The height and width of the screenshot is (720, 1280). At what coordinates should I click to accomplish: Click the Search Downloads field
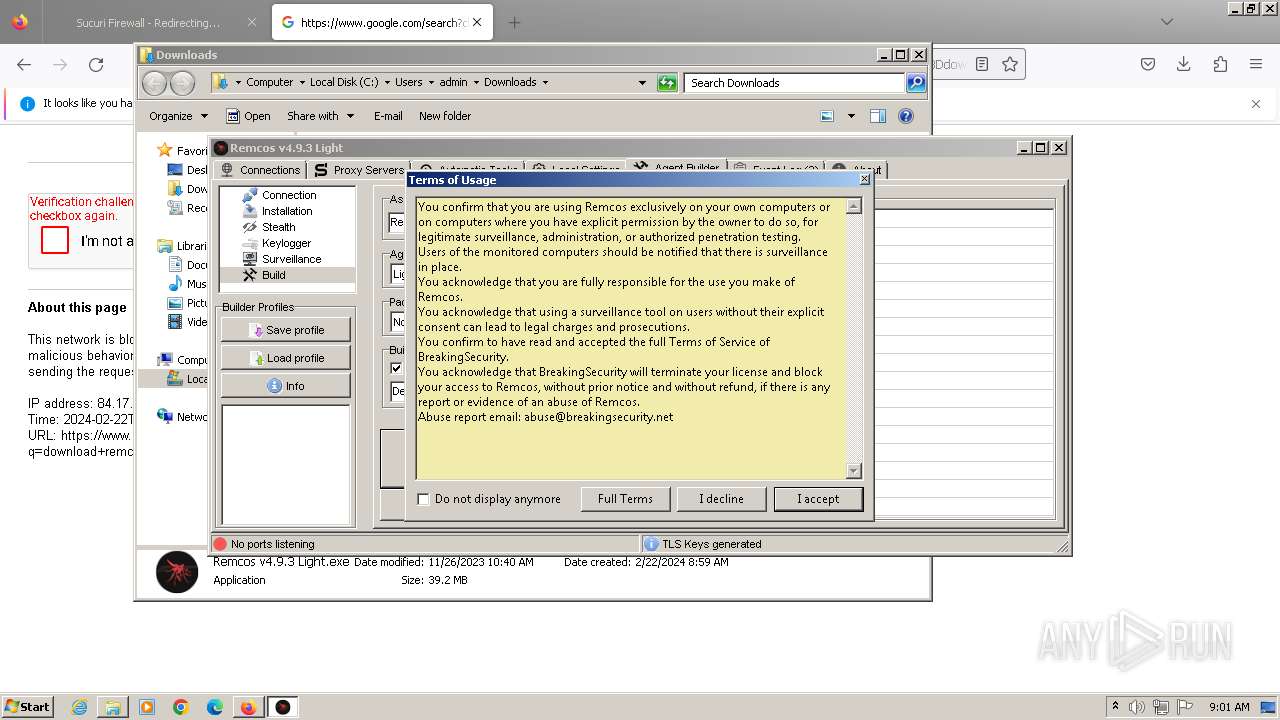pos(795,83)
